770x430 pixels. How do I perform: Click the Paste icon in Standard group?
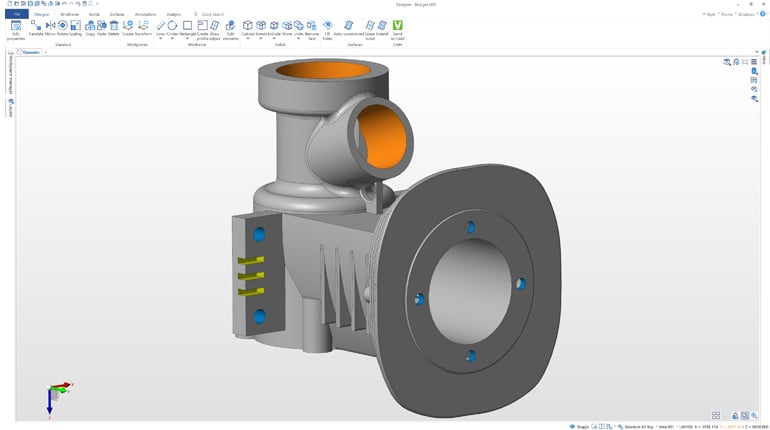tap(101, 25)
